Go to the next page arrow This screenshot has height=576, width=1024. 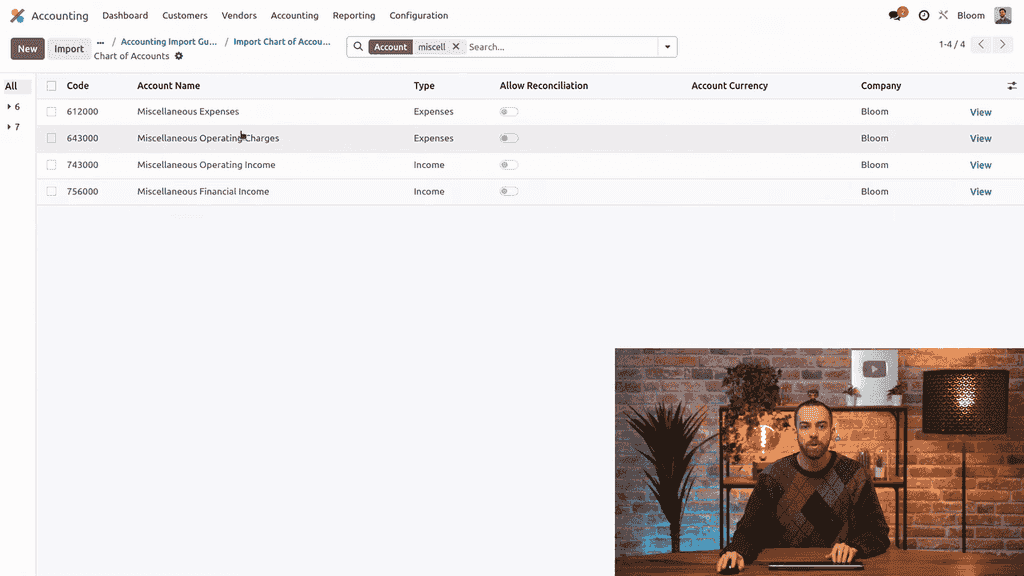pos(1003,45)
